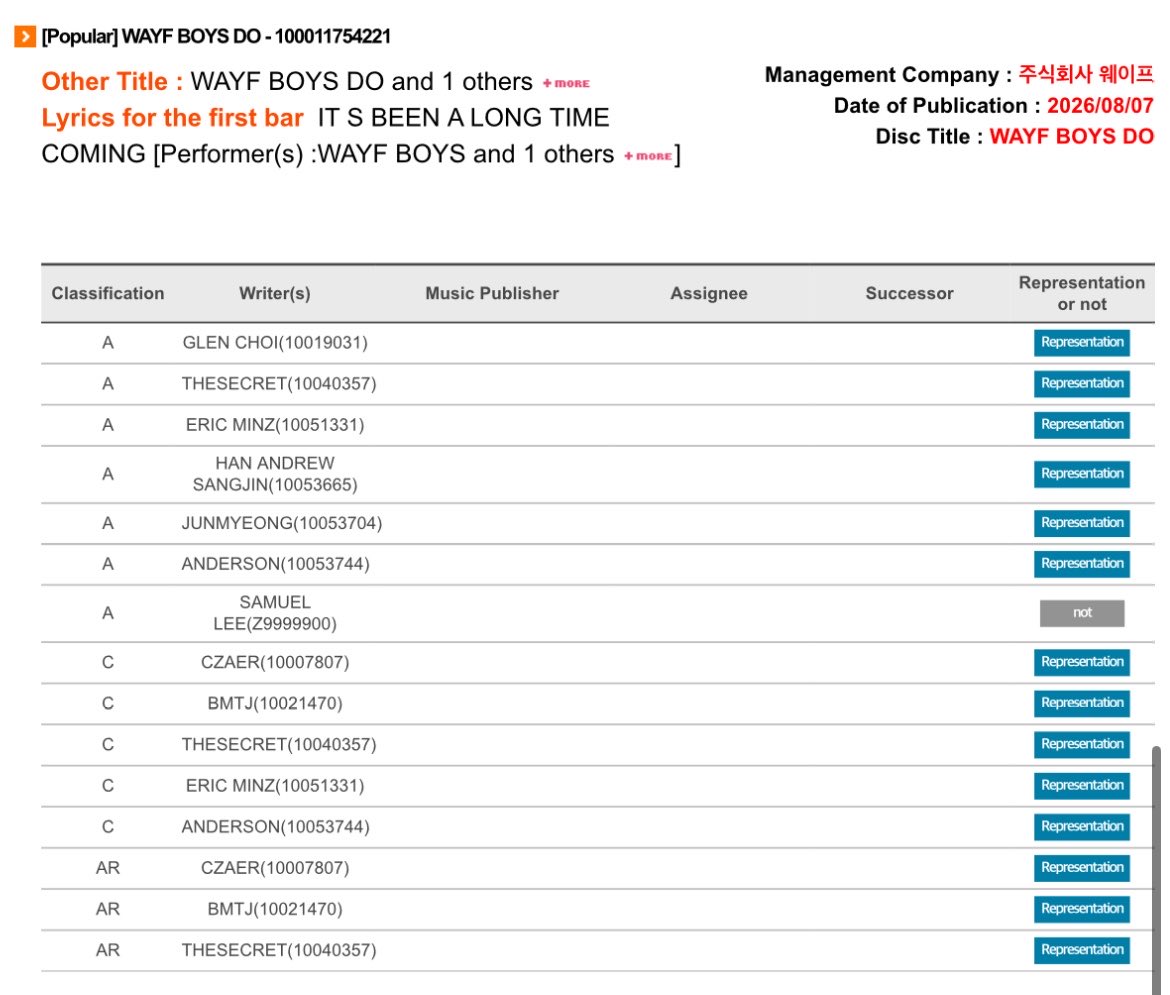Click Representation badge in C THESECRET row
The image size is (1170, 995).
click(x=1081, y=744)
